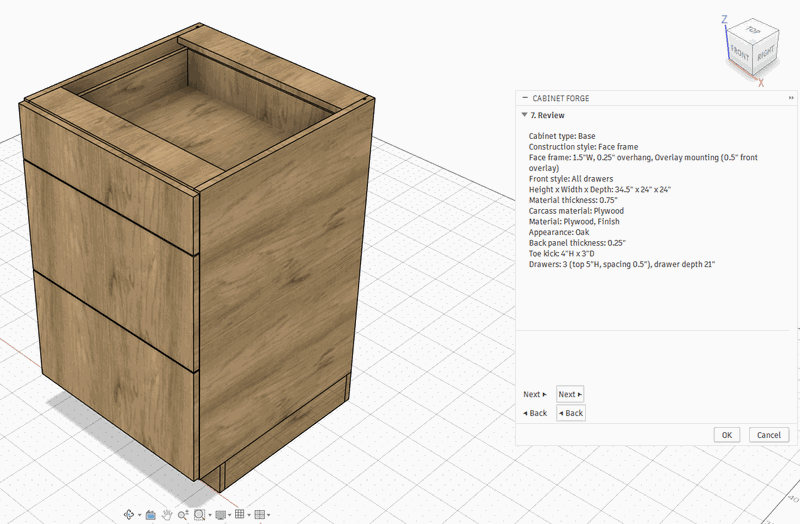Expand the Display Settings dropdown arrow
This screenshot has height=524, width=800.
coord(230,515)
